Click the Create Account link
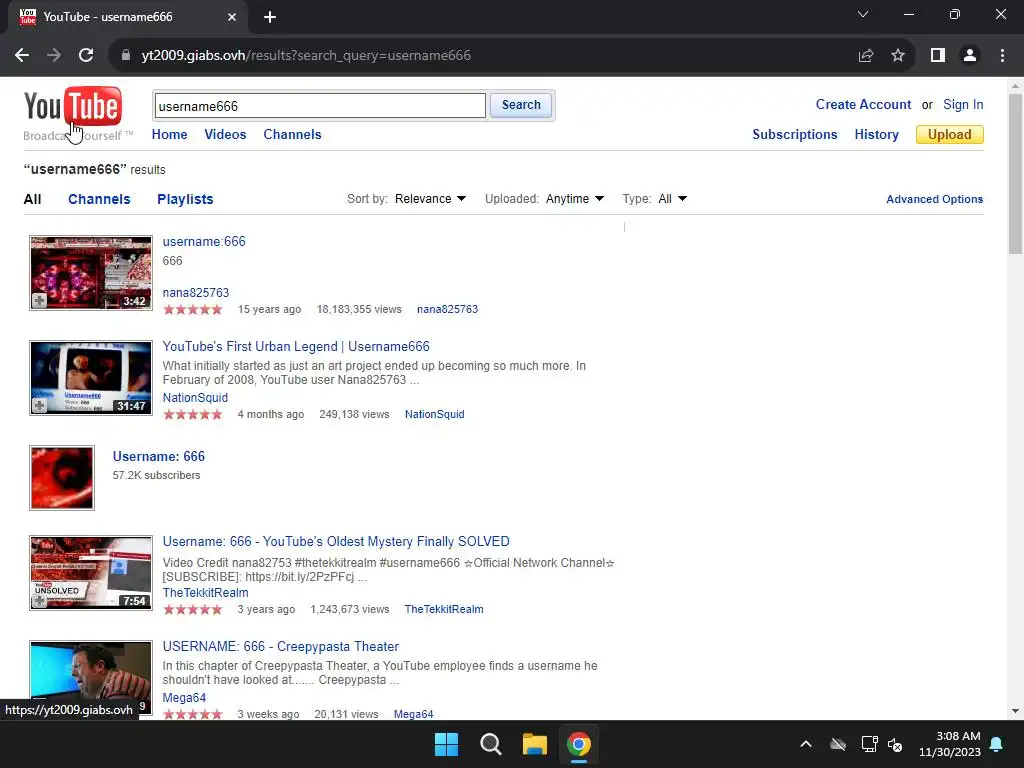 [863, 104]
